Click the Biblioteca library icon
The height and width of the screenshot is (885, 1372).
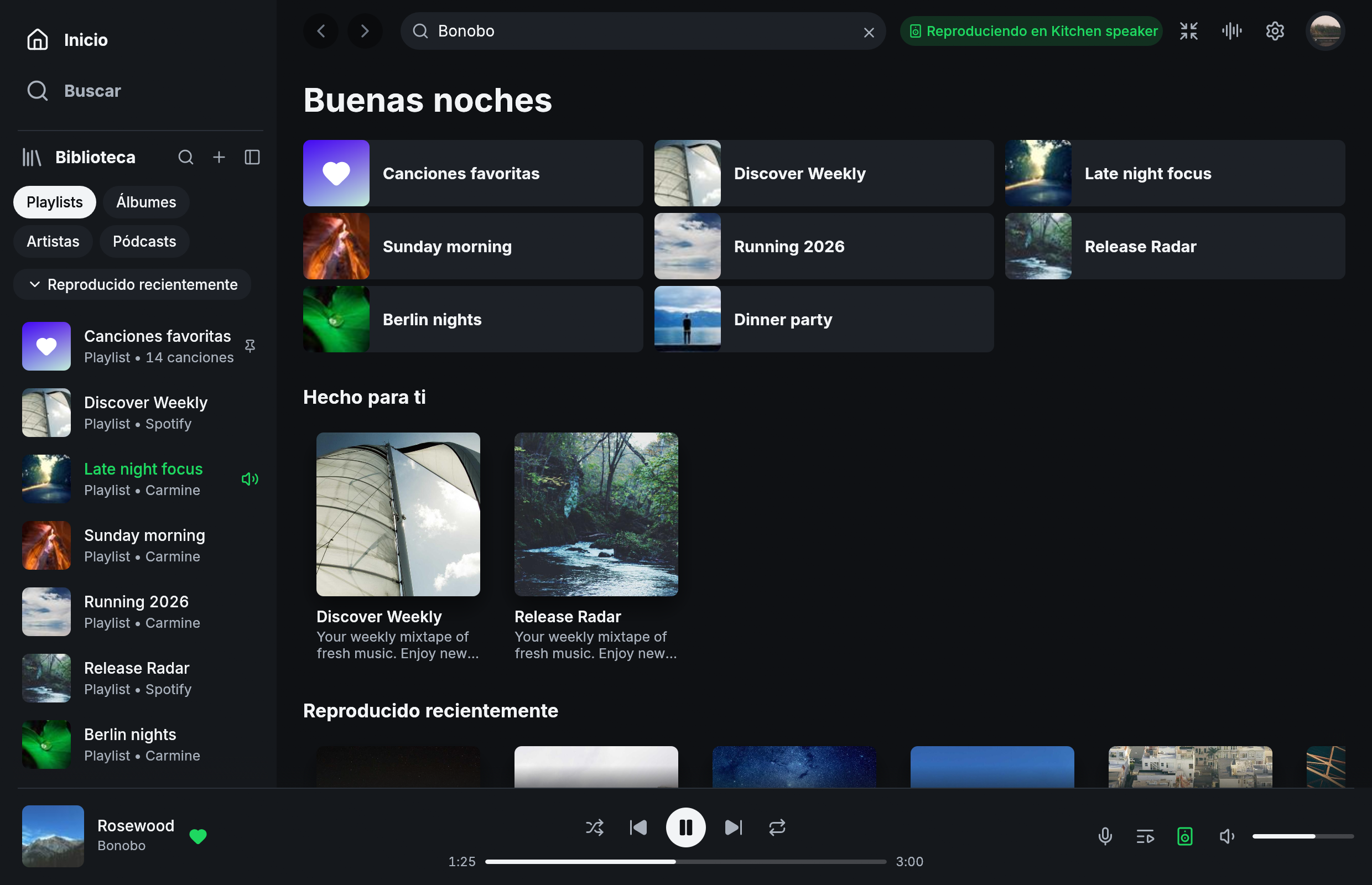point(32,157)
